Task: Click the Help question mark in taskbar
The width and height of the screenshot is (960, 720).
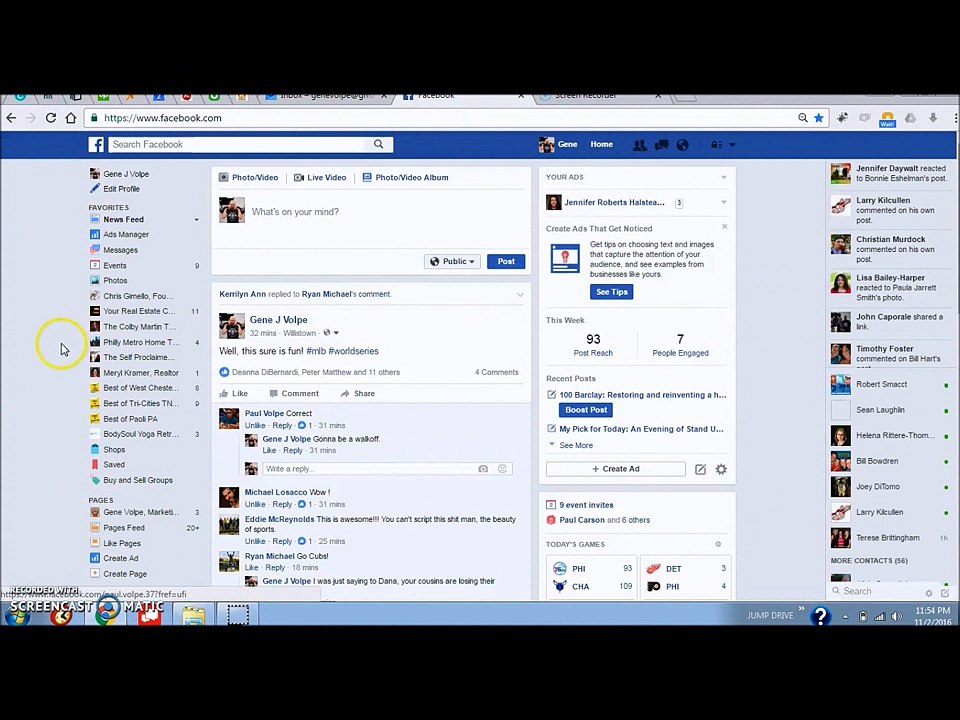Action: click(x=820, y=615)
